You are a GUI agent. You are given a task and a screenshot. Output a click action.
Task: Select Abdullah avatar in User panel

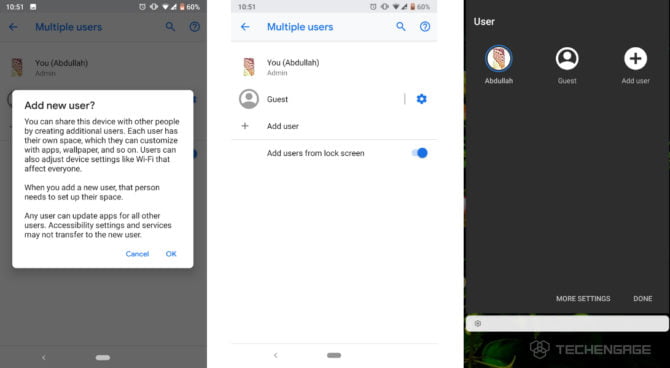coord(499,59)
